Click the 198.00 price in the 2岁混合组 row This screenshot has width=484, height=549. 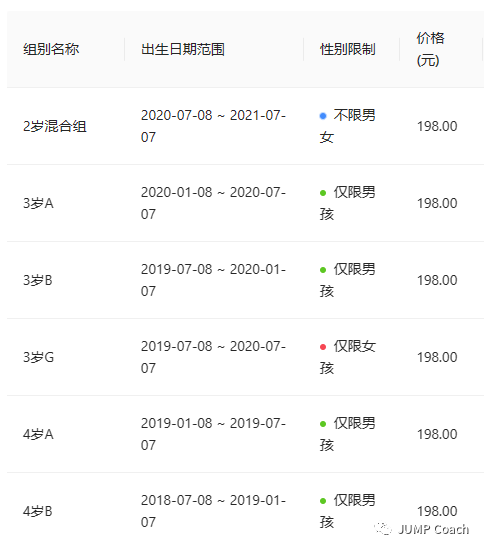[437, 126]
